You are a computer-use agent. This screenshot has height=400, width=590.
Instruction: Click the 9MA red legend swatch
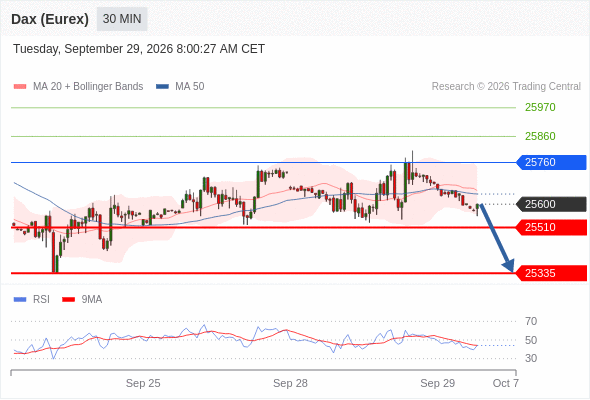(68, 300)
